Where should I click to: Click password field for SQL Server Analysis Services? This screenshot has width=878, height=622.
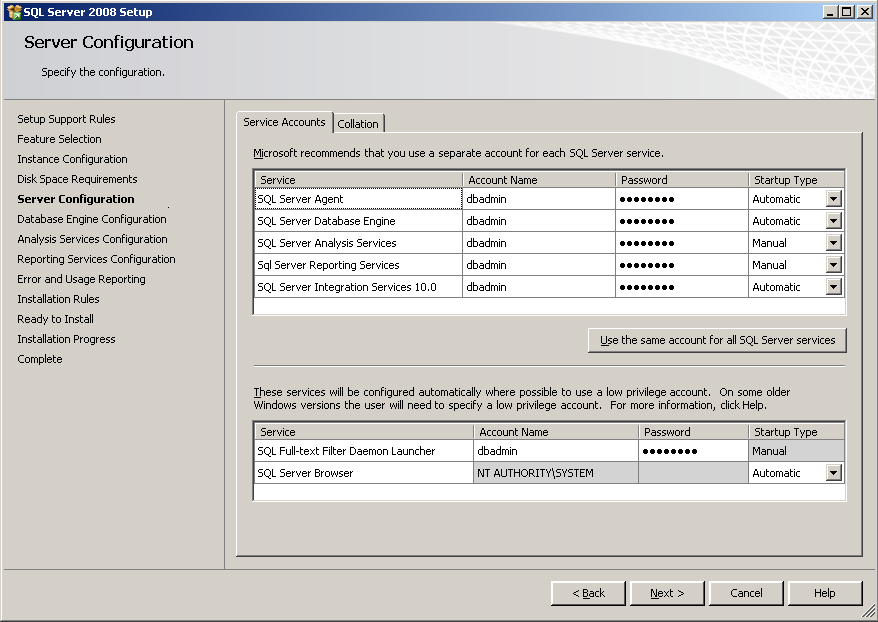tap(682, 242)
